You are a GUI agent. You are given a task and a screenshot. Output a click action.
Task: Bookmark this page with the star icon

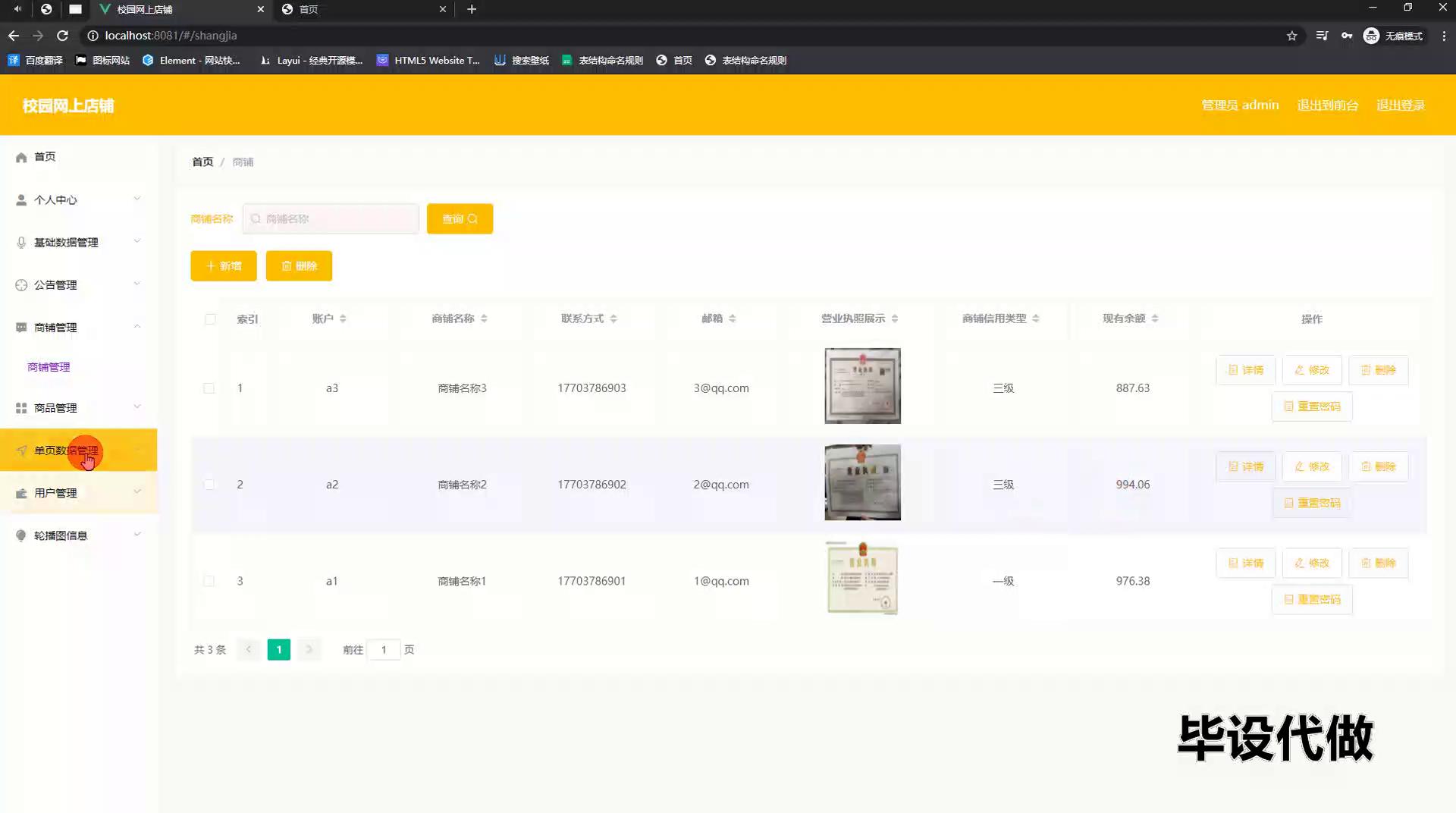point(1291,36)
